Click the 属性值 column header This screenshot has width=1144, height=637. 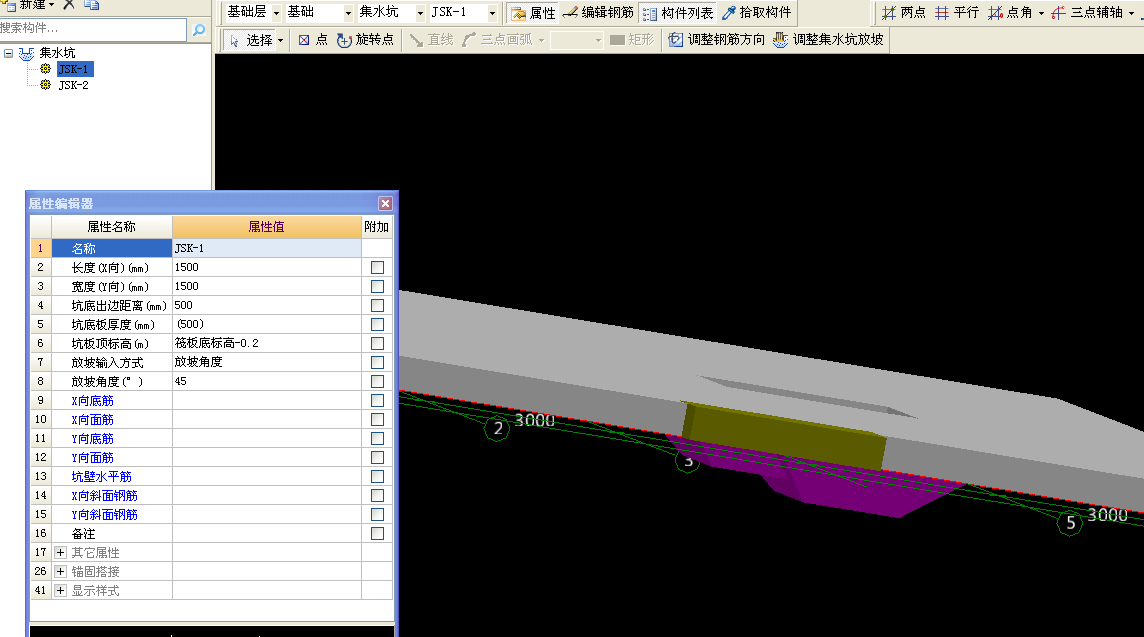coord(267,227)
